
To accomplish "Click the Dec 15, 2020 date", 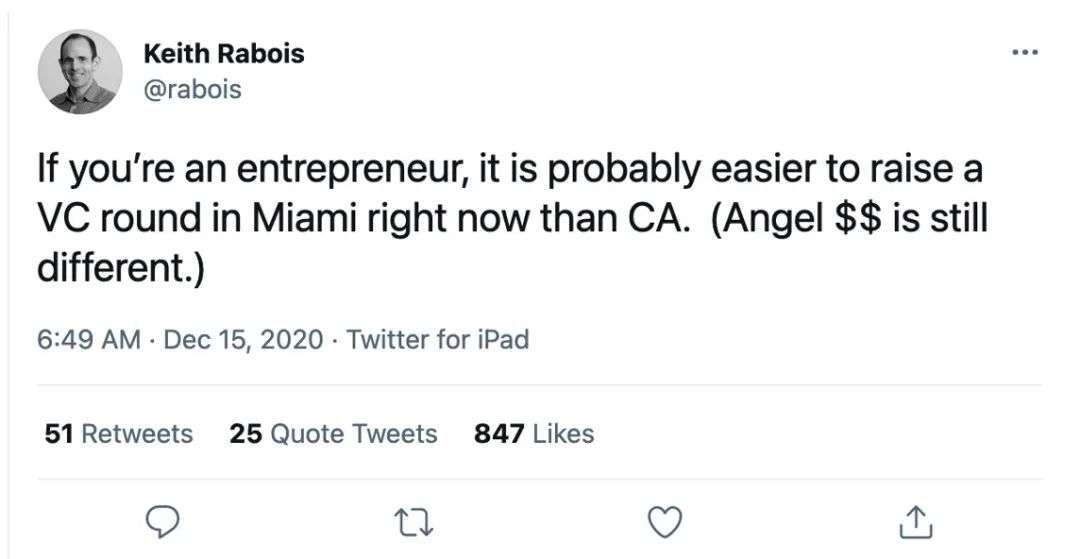I will click(243, 340).
